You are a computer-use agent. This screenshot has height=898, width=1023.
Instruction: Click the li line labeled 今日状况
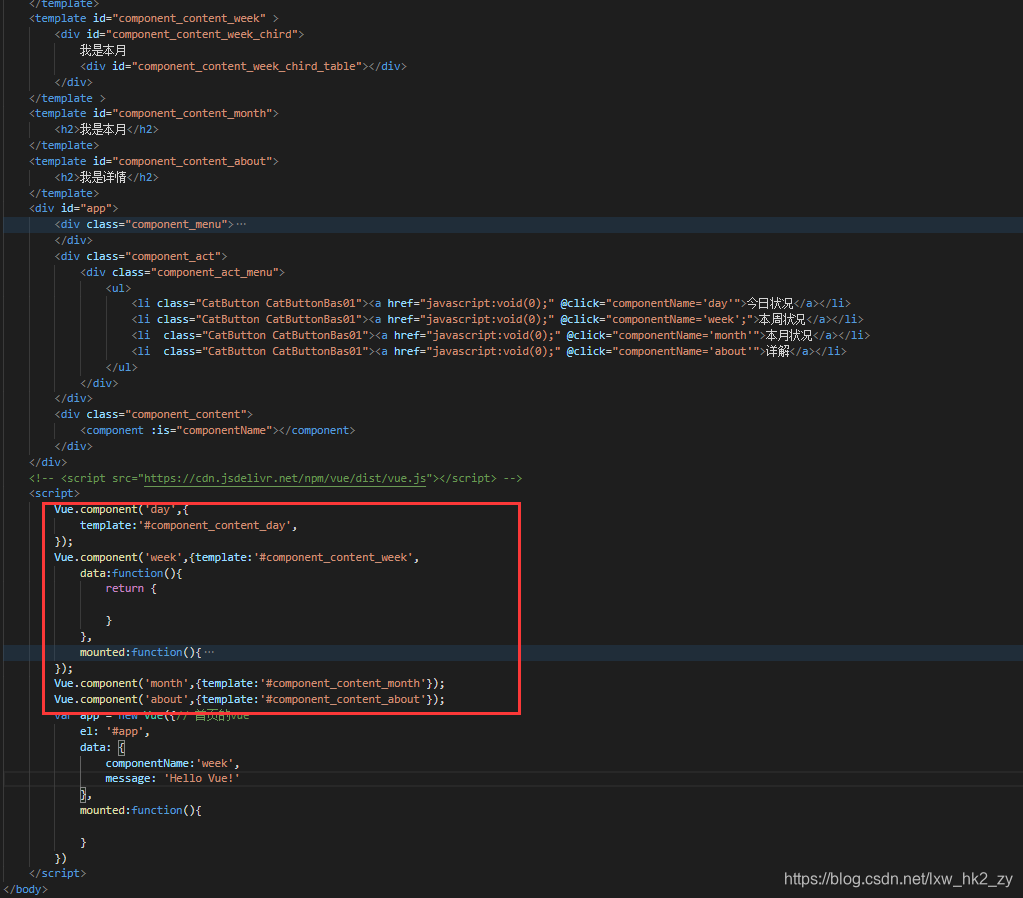tap(491, 303)
